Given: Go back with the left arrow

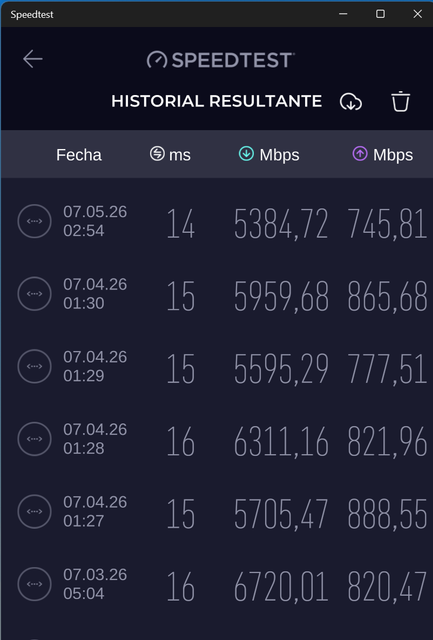Looking at the screenshot, I should (33, 59).
